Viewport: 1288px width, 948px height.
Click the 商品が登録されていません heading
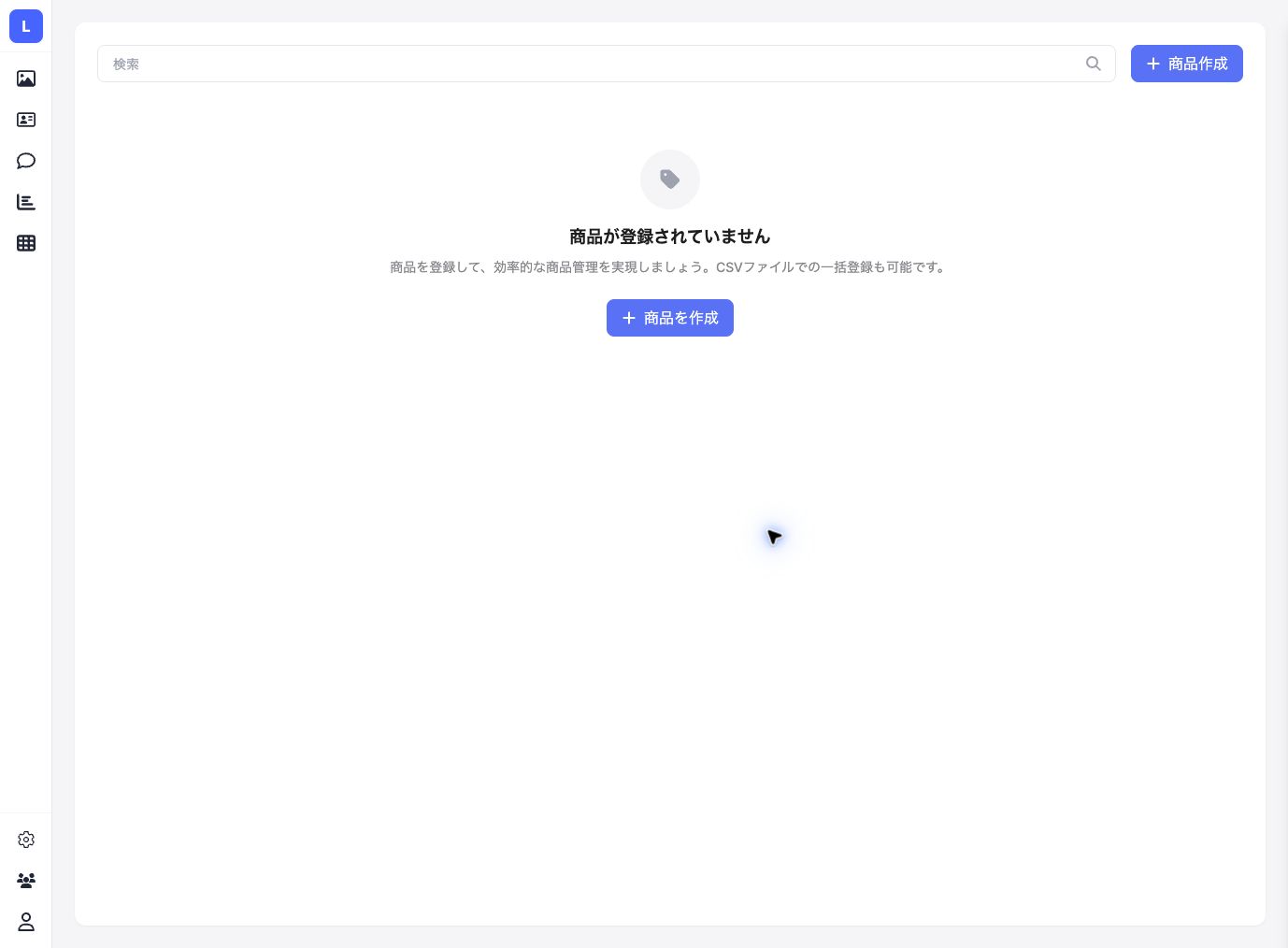[669, 237]
